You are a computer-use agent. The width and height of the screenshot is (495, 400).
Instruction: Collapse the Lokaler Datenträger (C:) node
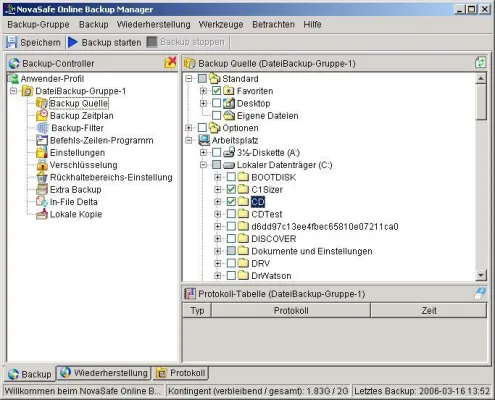point(203,165)
